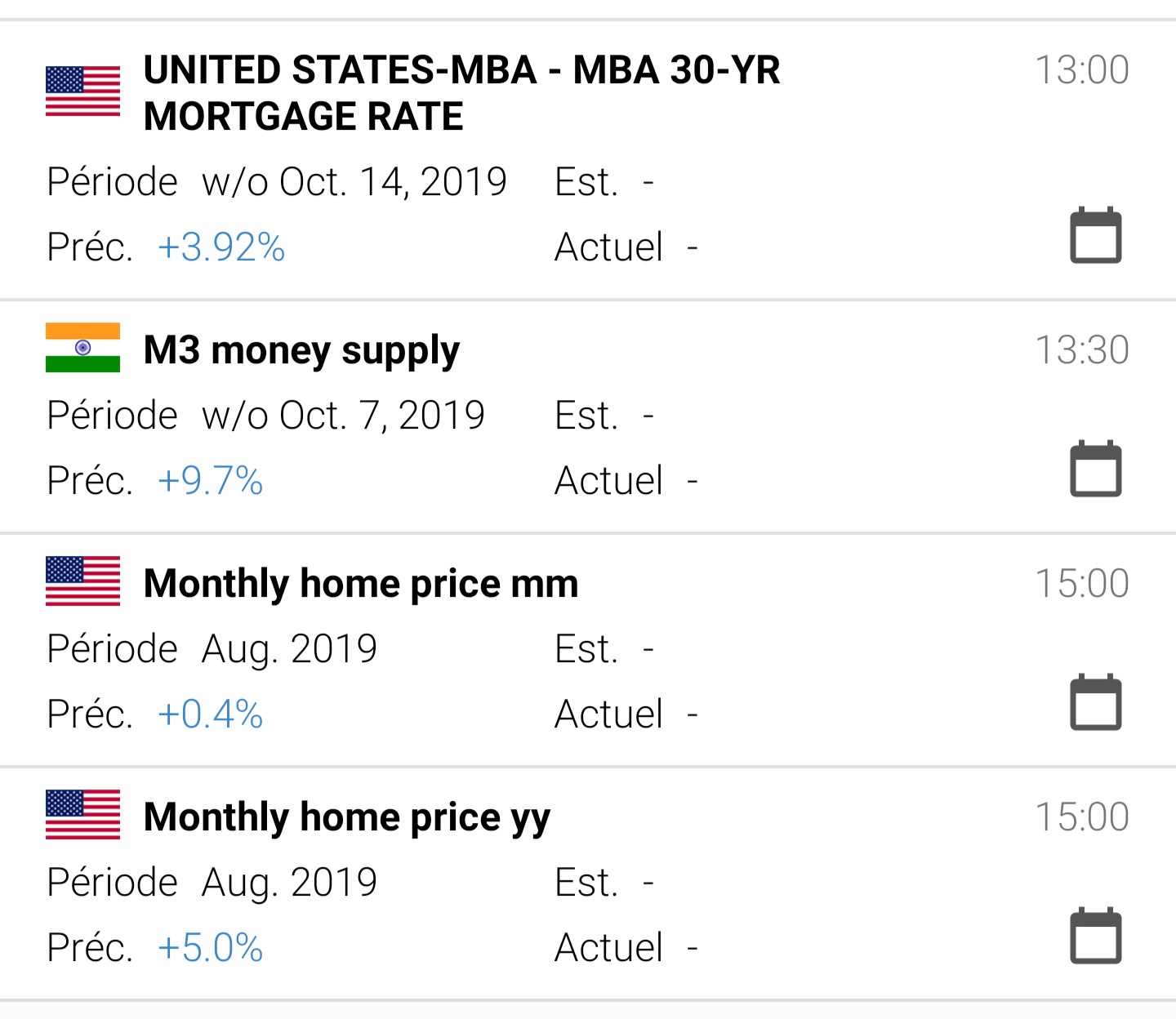This screenshot has width=1176, height=1019.
Task: Open the Monthly home price yy event
Action: pos(347,817)
